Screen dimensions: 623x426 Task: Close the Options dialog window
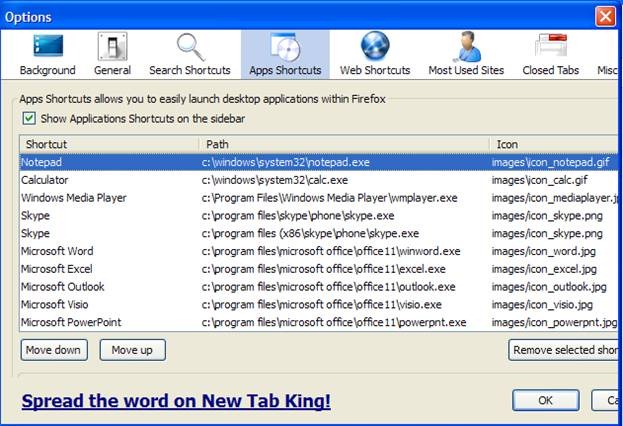[x=606, y=16]
